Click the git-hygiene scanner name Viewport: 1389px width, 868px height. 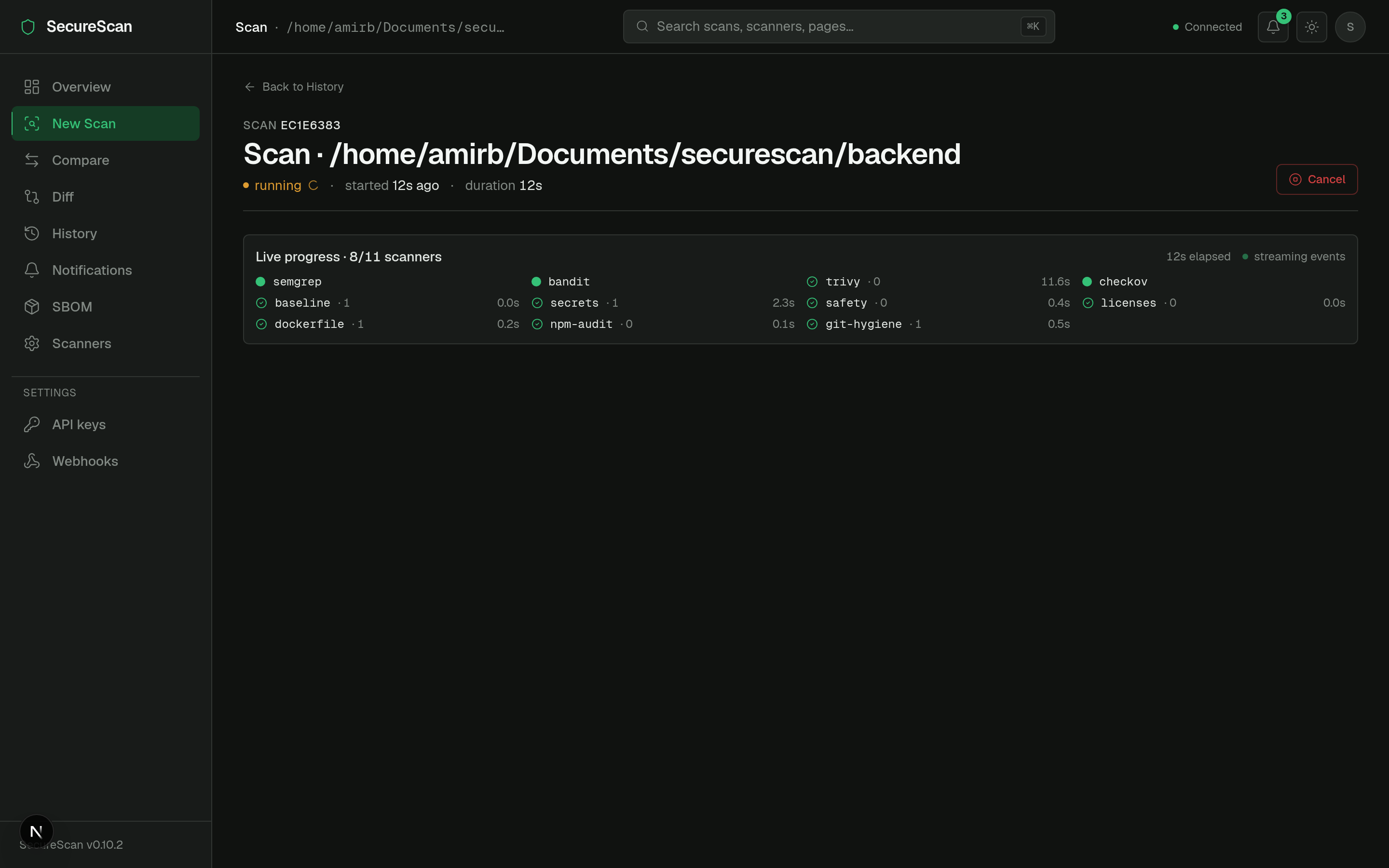(x=863, y=325)
